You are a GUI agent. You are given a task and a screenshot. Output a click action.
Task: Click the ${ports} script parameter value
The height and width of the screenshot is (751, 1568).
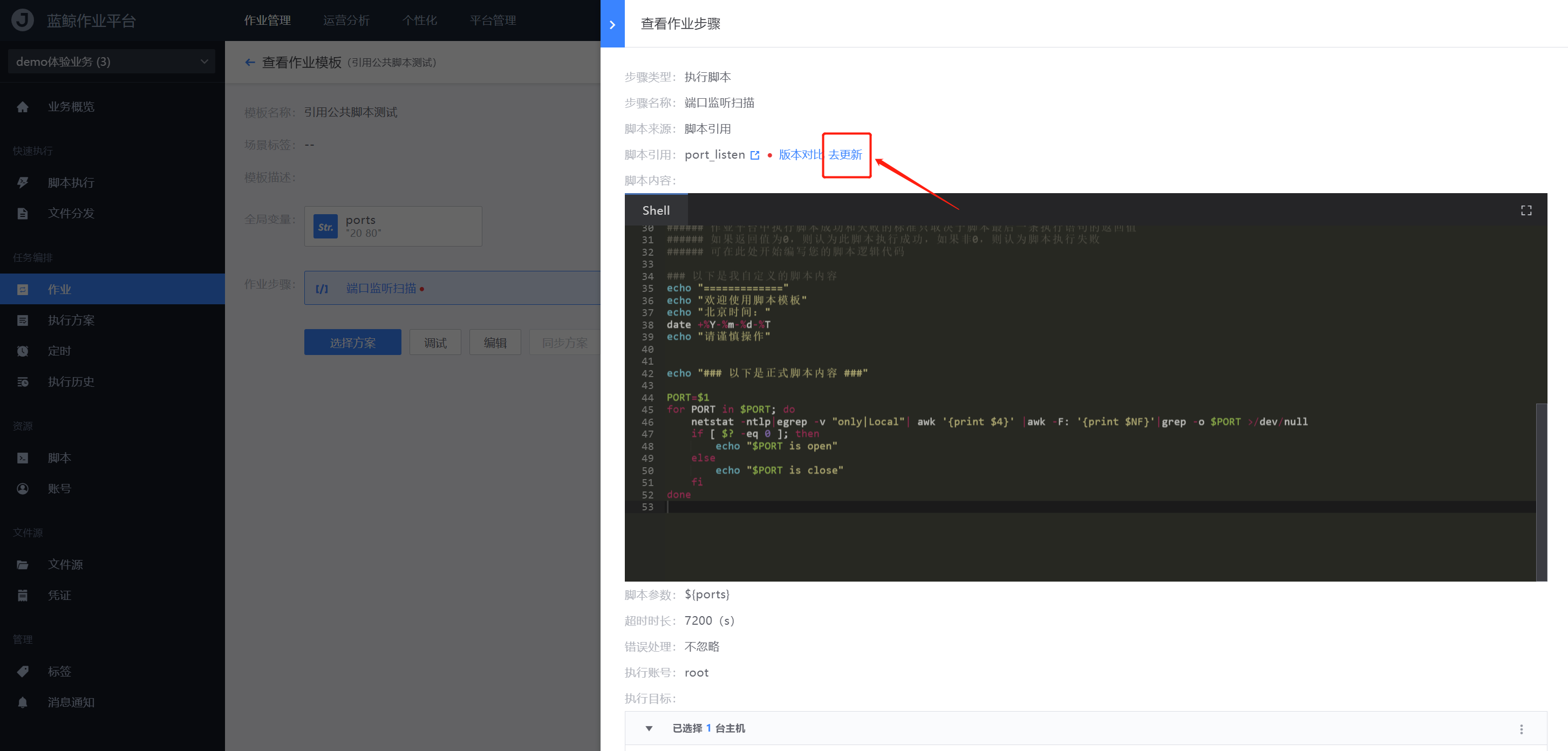(x=707, y=595)
